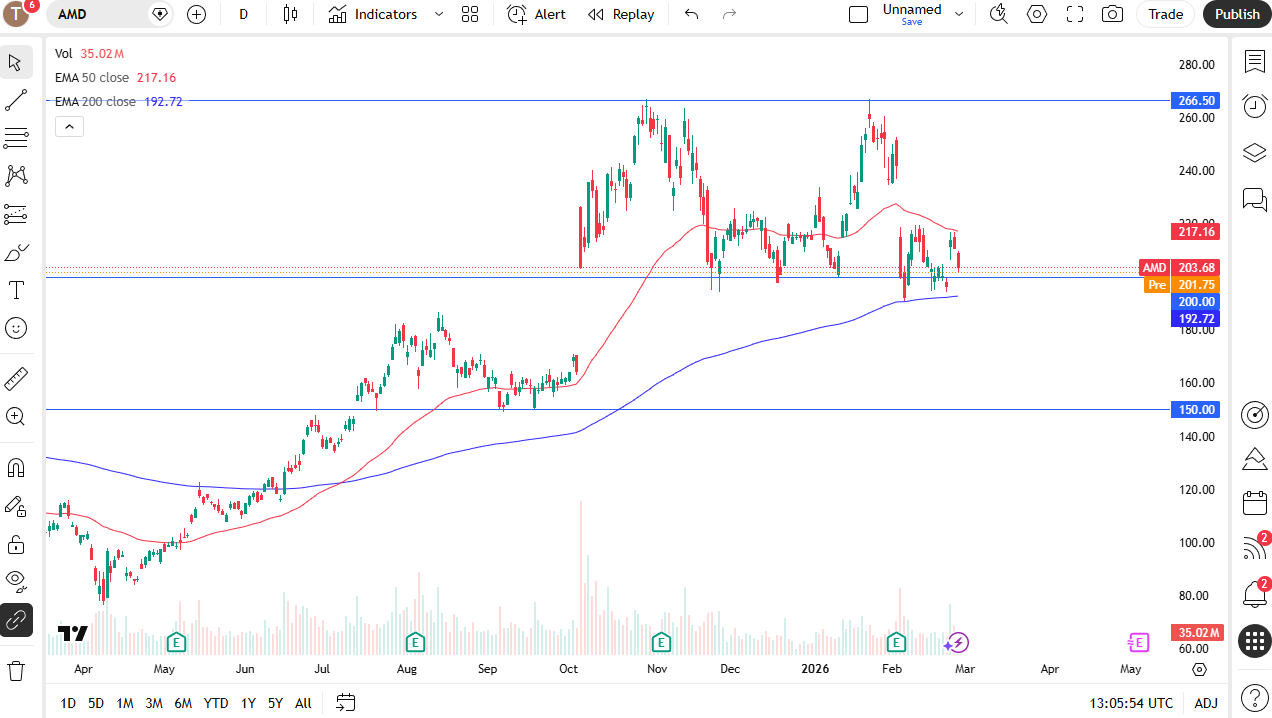Select the text annotation tool
This screenshot has width=1272, height=718.
(x=16, y=290)
